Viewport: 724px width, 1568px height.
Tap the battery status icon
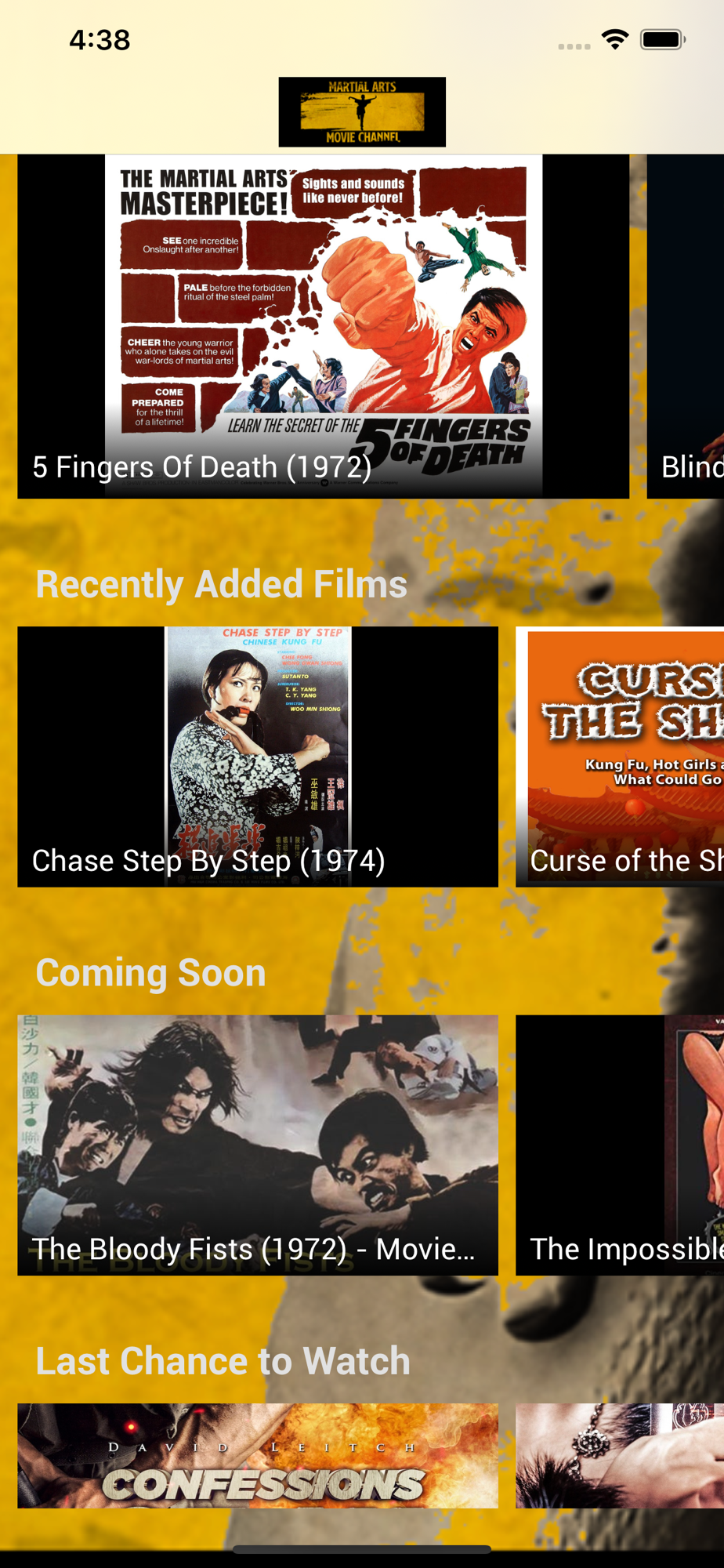click(x=663, y=39)
